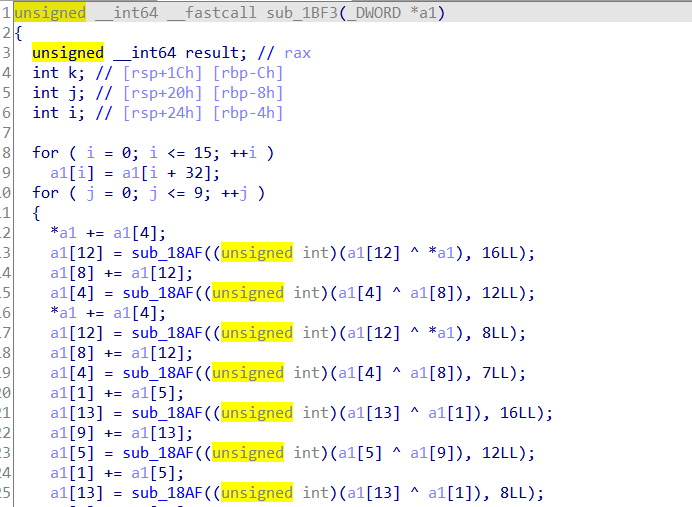This screenshot has width=692, height=507.
Task: Select the variable j declaration in line 5
Action: [73, 93]
